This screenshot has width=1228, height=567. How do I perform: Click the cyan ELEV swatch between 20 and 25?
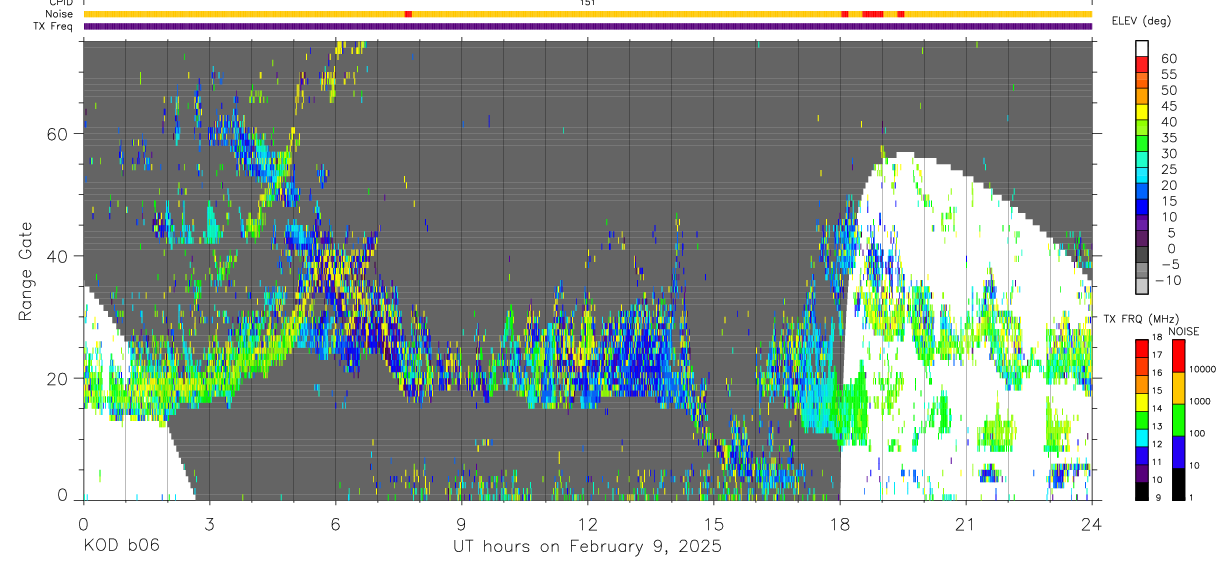tap(1142, 177)
